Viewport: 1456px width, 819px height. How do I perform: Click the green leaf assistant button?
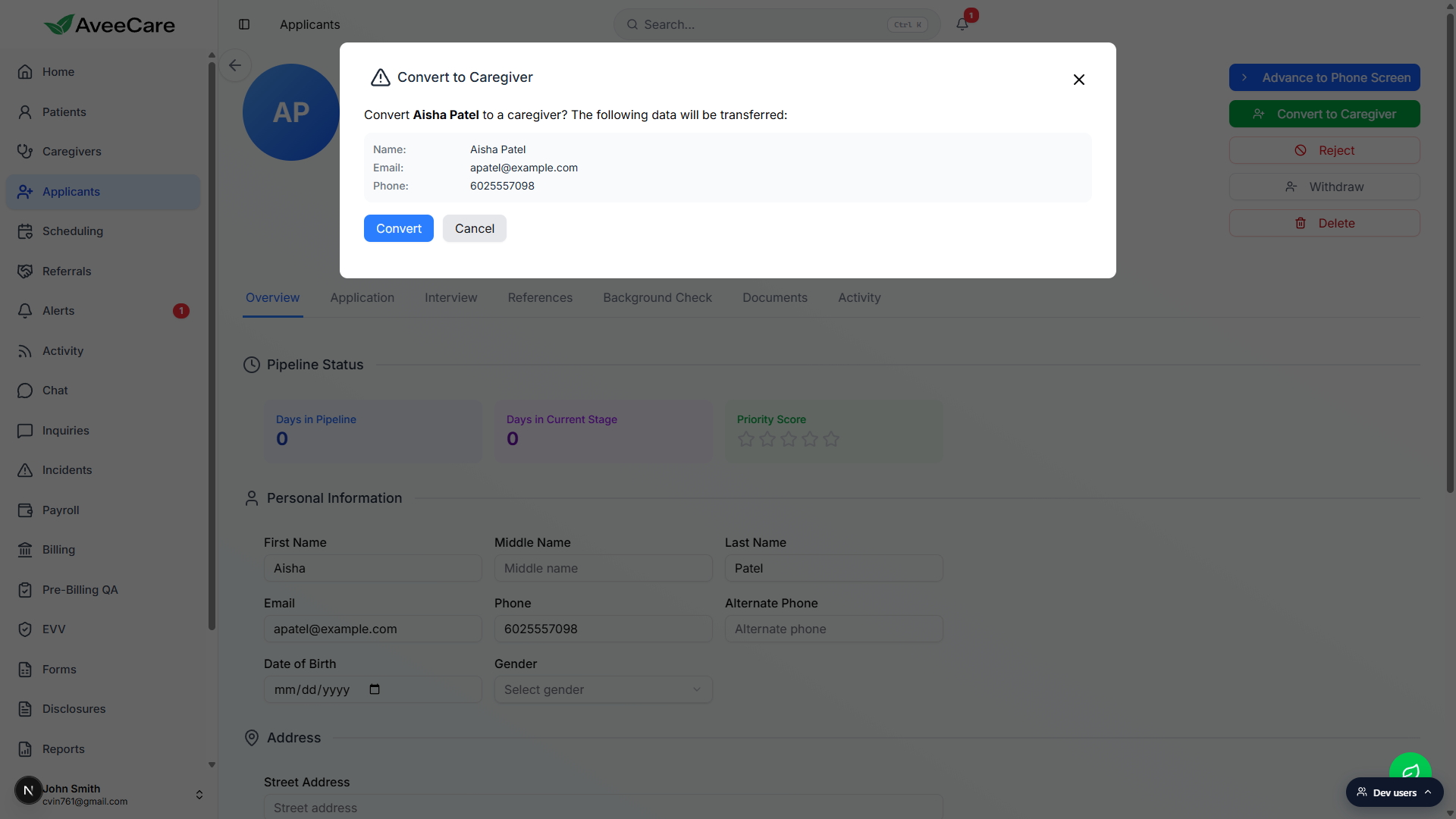pos(1410,766)
